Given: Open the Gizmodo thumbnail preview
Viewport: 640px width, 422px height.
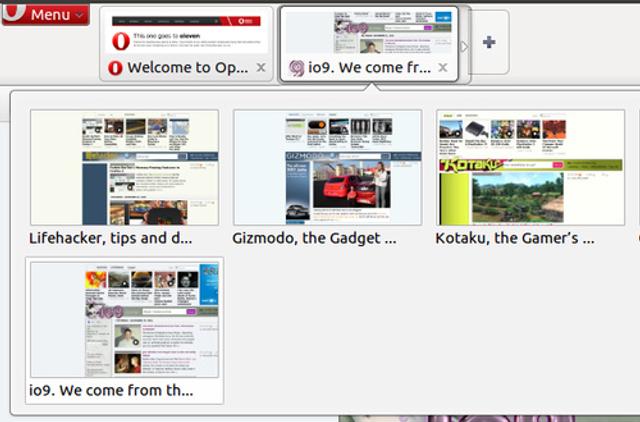Looking at the screenshot, I should 328,167.
